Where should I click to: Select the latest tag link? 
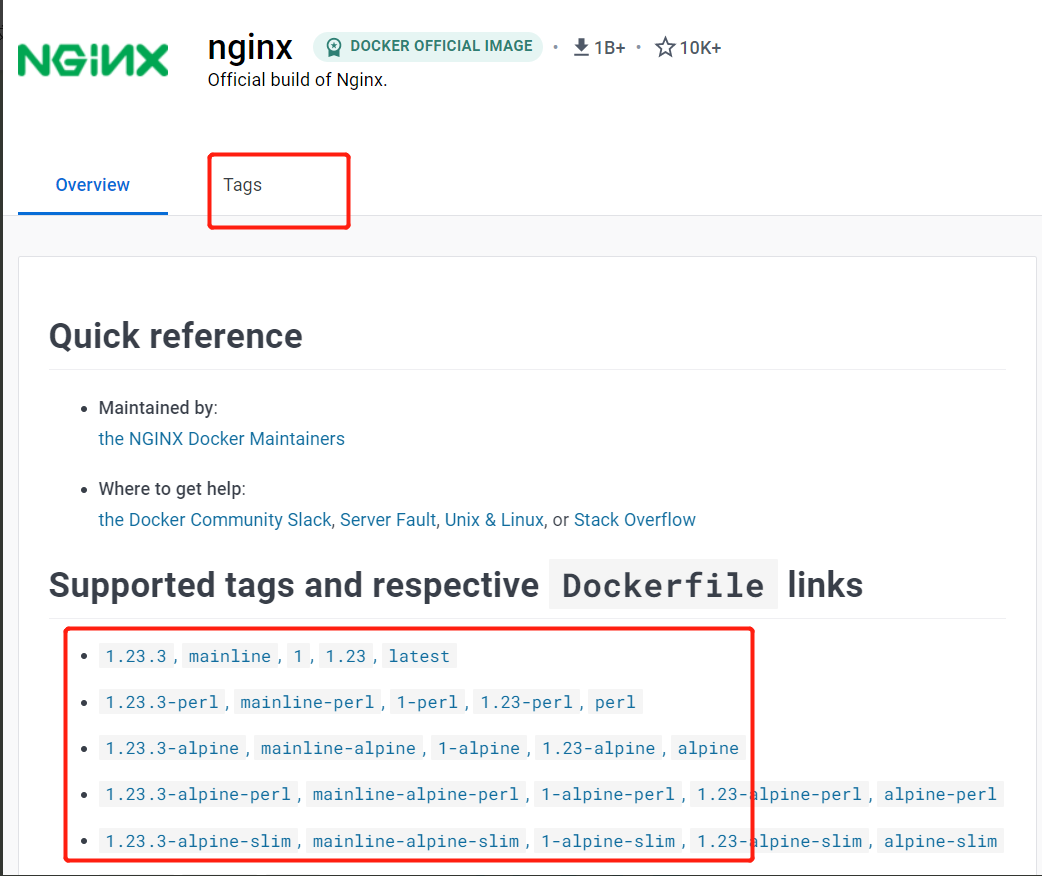point(419,656)
